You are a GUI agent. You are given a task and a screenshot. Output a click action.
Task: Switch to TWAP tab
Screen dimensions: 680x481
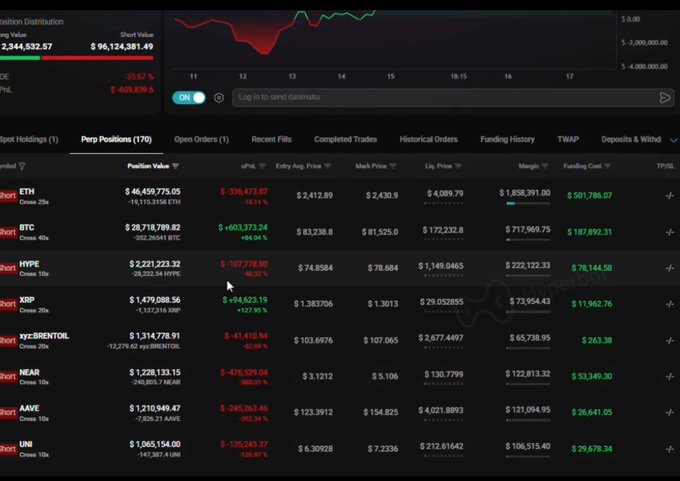(568, 139)
